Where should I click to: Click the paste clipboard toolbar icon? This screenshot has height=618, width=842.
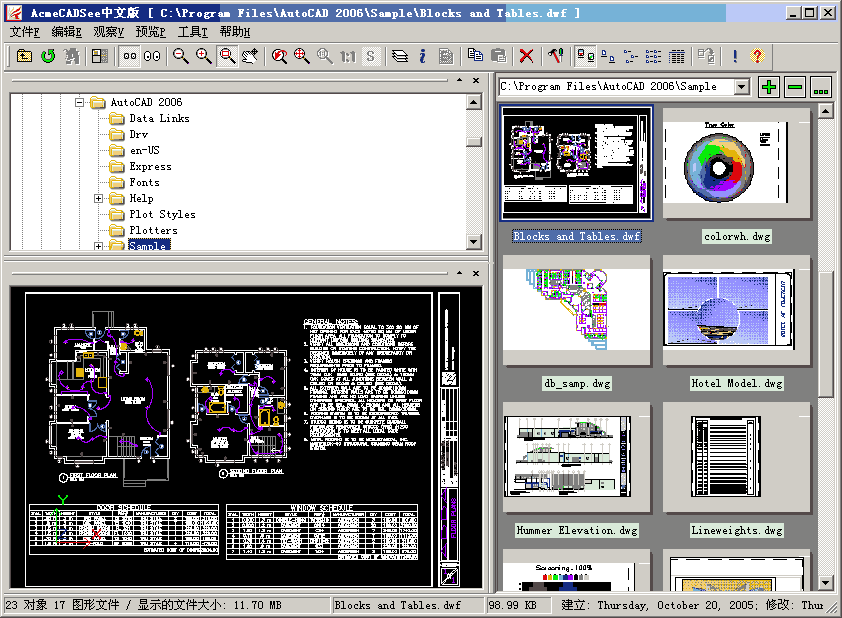click(498, 56)
